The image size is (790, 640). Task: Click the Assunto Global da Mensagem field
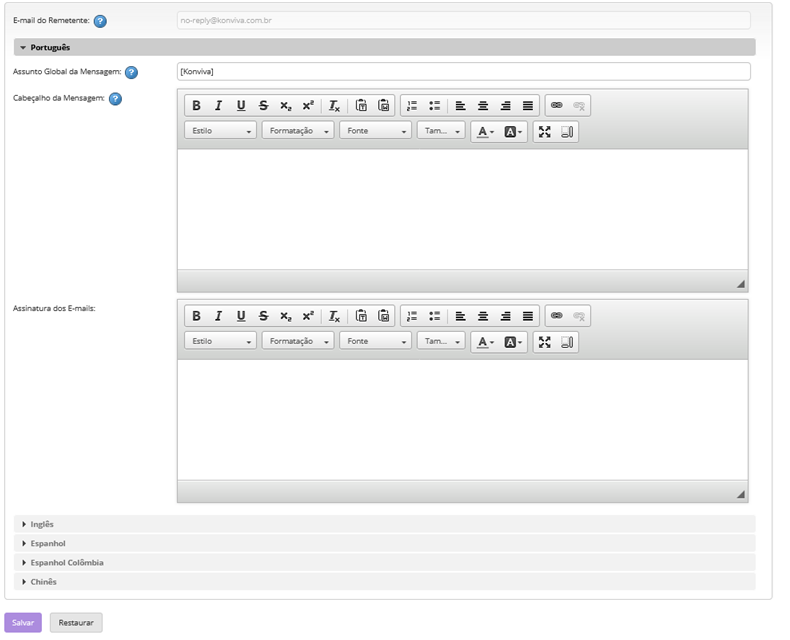click(463, 71)
